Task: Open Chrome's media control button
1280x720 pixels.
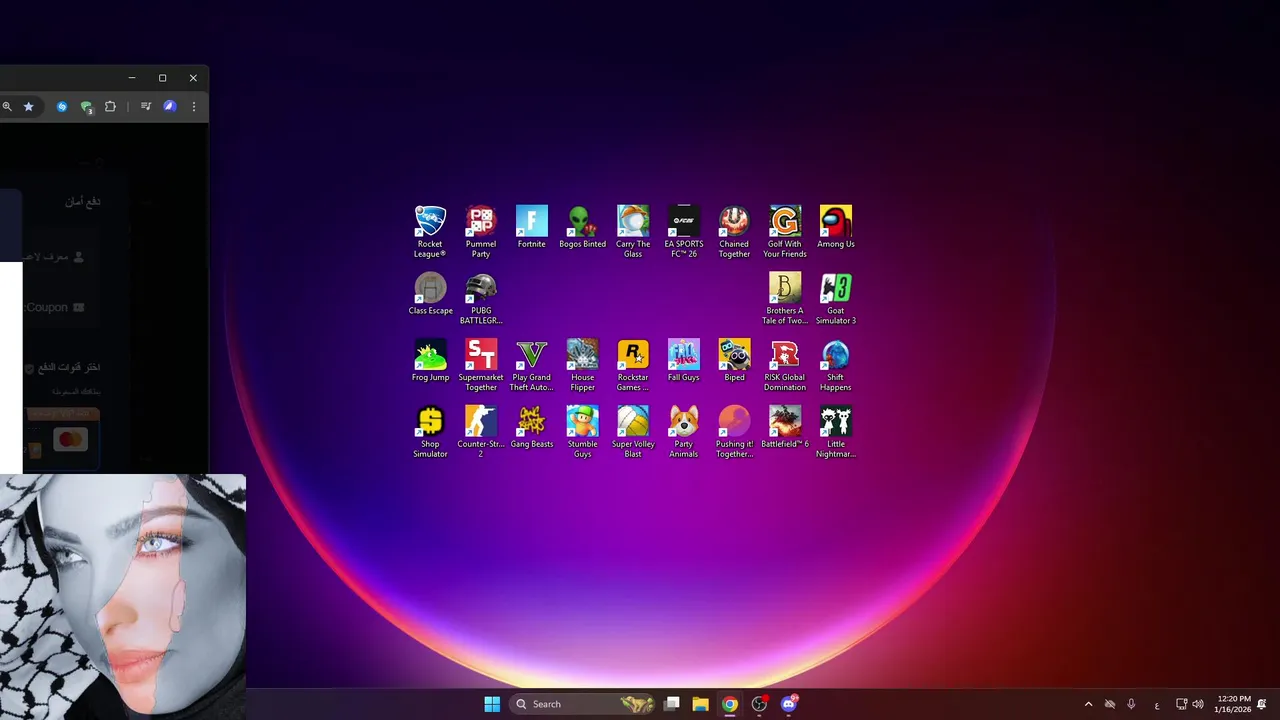Action: click(x=146, y=106)
